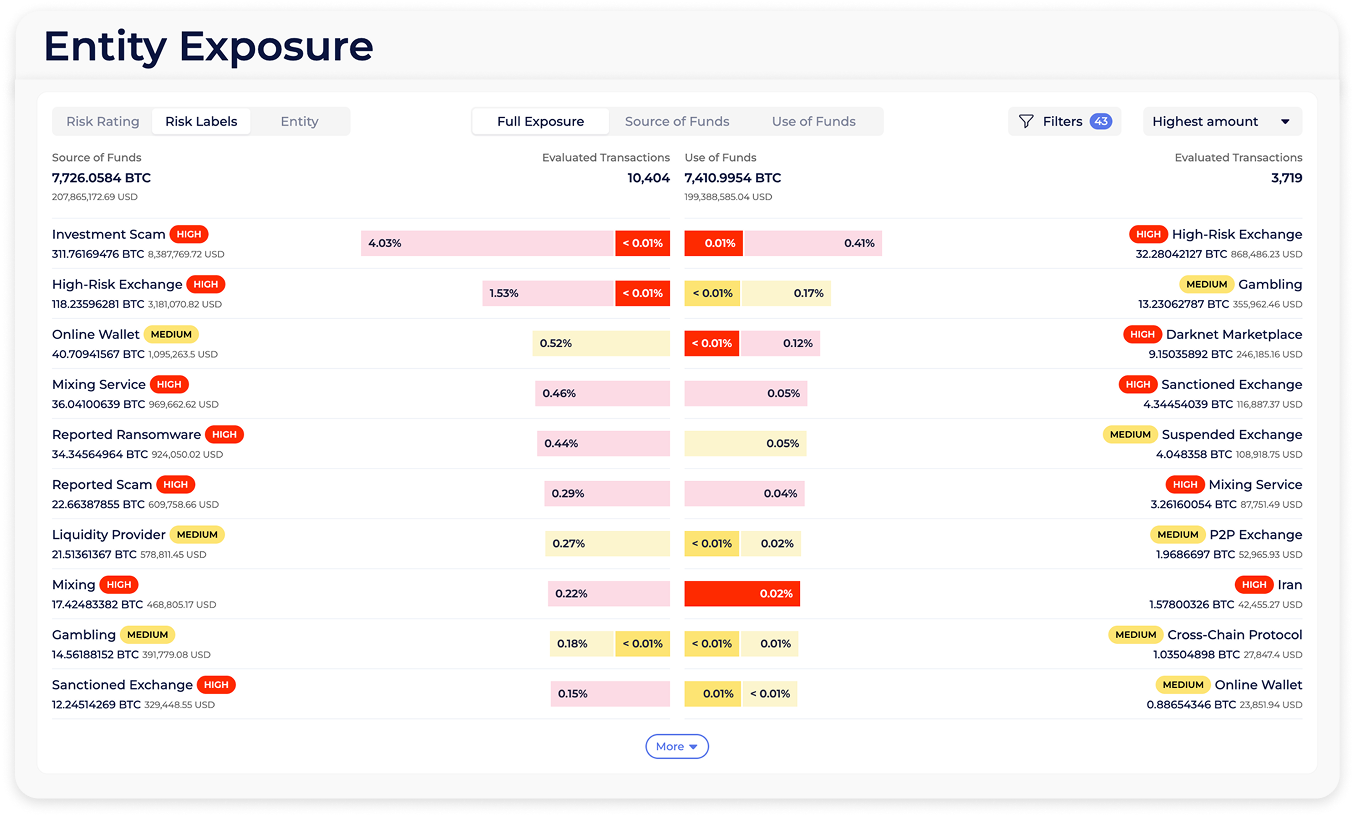This screenshot has width=1355, height=818.
Task: Switch to the Source of Funds tab
Action: (677, 121)
